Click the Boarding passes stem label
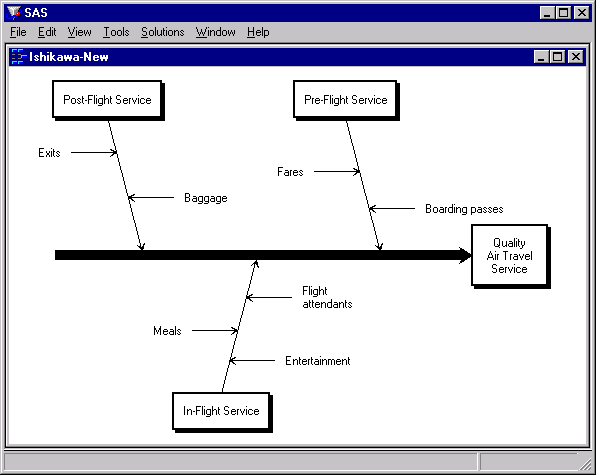The width and height of the screenshot is (596, 475). point(464,209)
